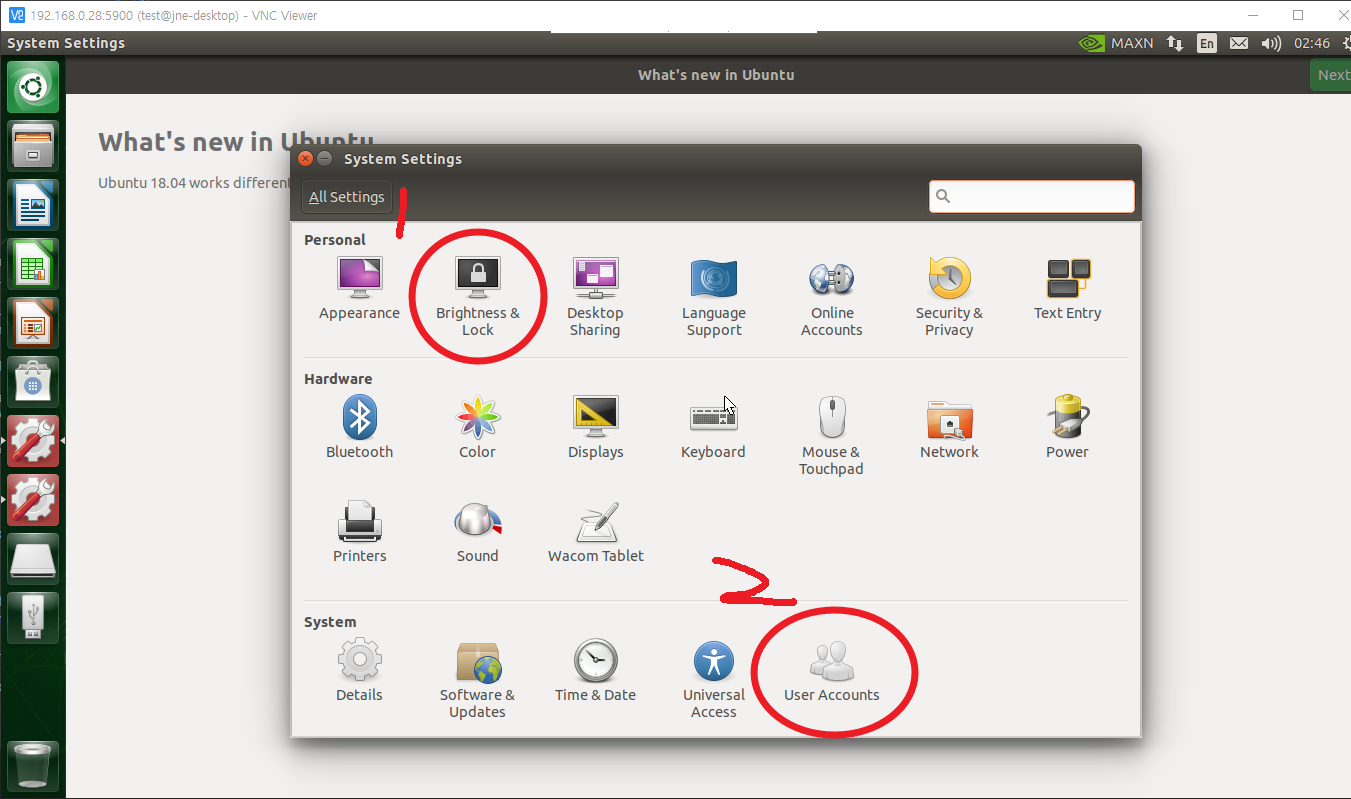Image resolution: width=1351 pixels, height=799 pixels.
Task: Open Text Entry settings
Action: click(1068, 290)
